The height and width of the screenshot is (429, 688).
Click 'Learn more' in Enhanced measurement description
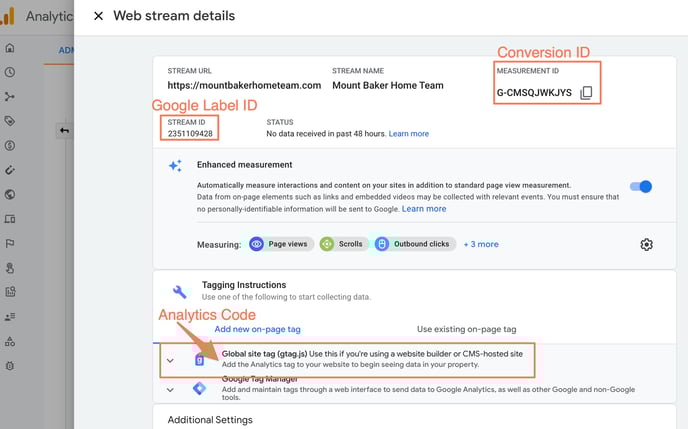tap(423, 209)
